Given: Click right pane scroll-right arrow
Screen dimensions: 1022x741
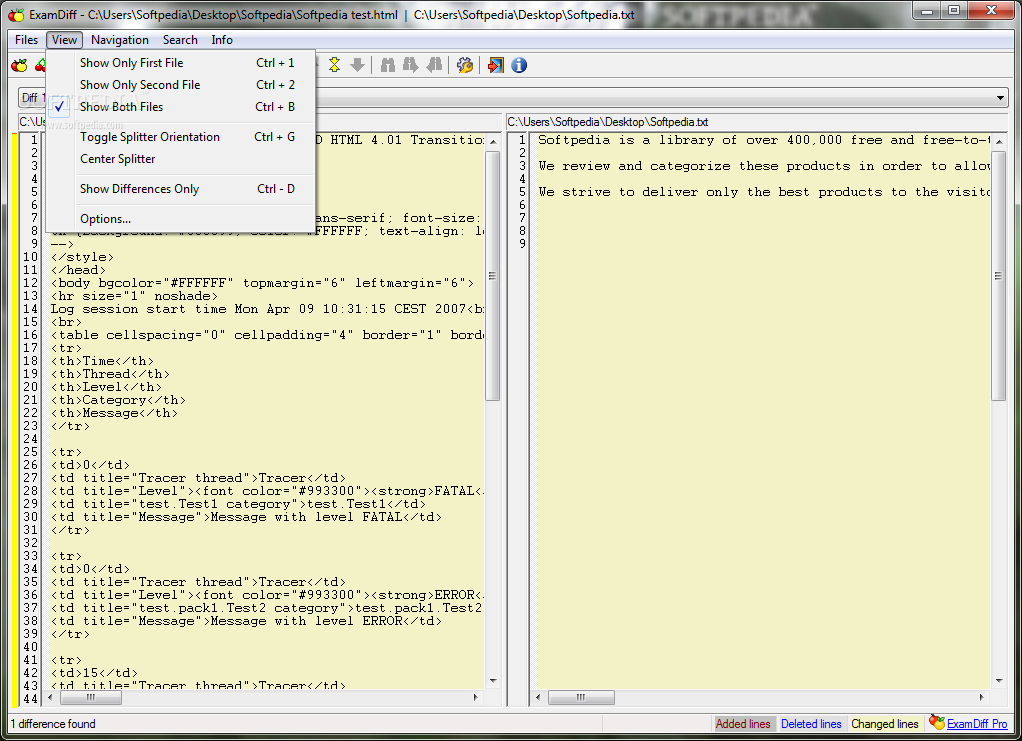Looking at the screenshot, I should tap(982, 697).
